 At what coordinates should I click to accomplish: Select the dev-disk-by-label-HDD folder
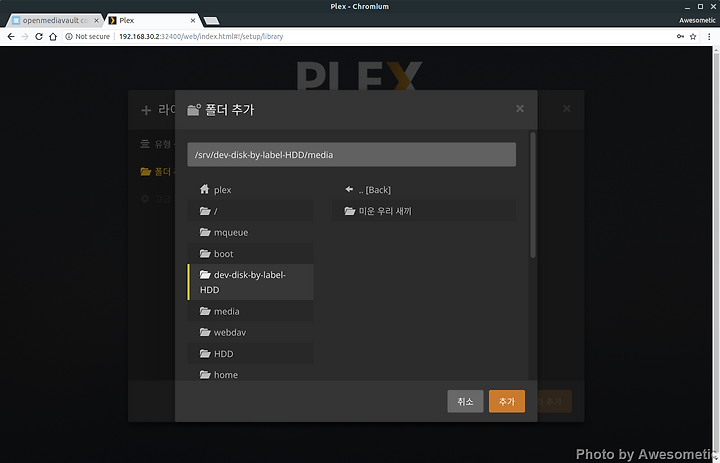point(250,282)
